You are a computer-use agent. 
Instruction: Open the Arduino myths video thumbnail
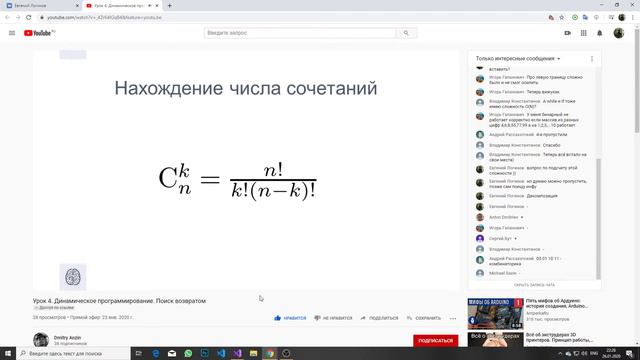(496, 313)
